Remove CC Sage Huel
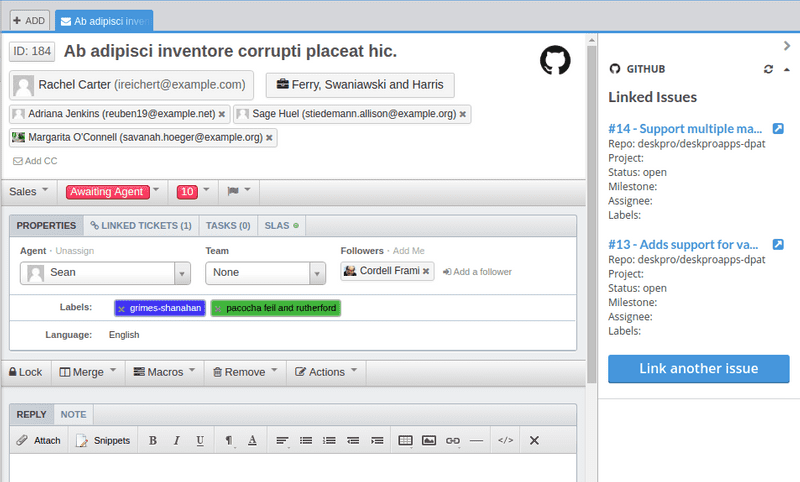The height and width of the screenshot is (482, 800). [x=463, y=114]
